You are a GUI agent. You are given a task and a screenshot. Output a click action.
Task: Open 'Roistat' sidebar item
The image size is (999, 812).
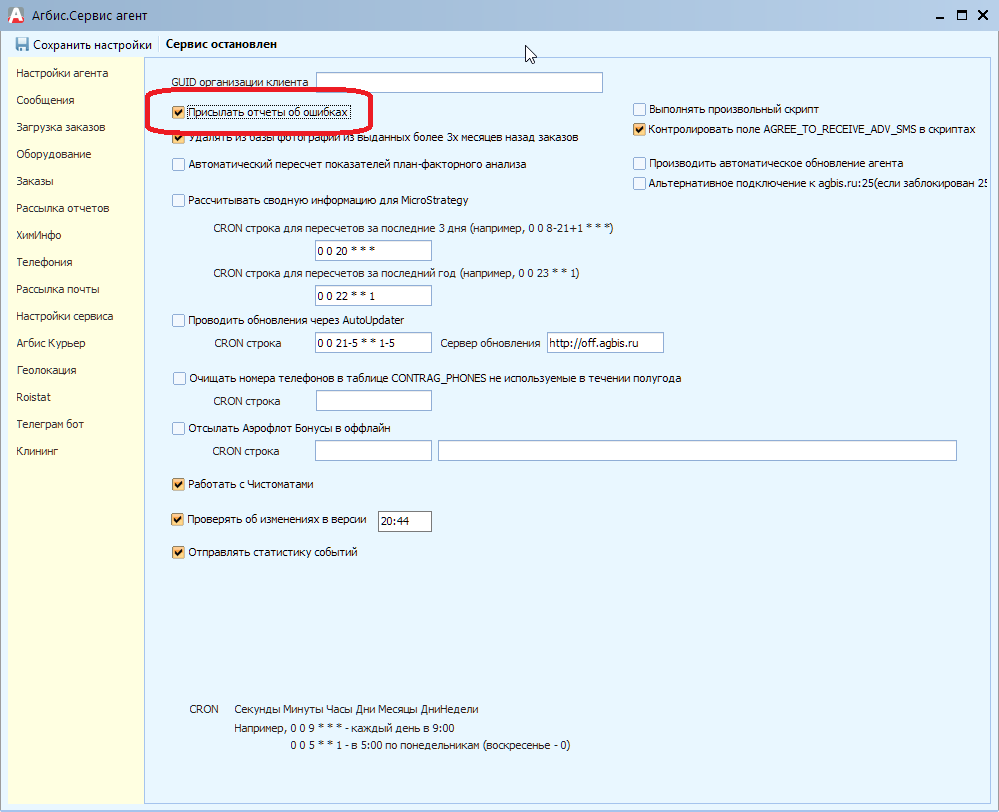tap(33, 397)
